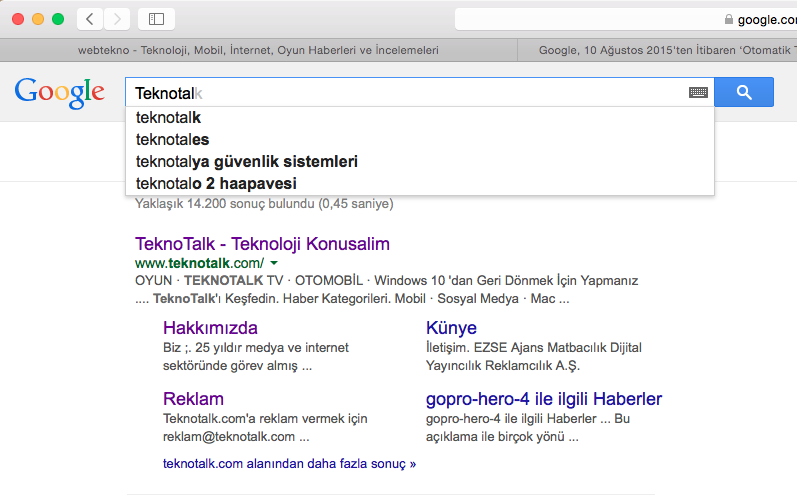The width and height of the screenshot is (797, 498).
Task: Open the Reklam sitelink
Action: pyautogui.click(x=193, y=399)
